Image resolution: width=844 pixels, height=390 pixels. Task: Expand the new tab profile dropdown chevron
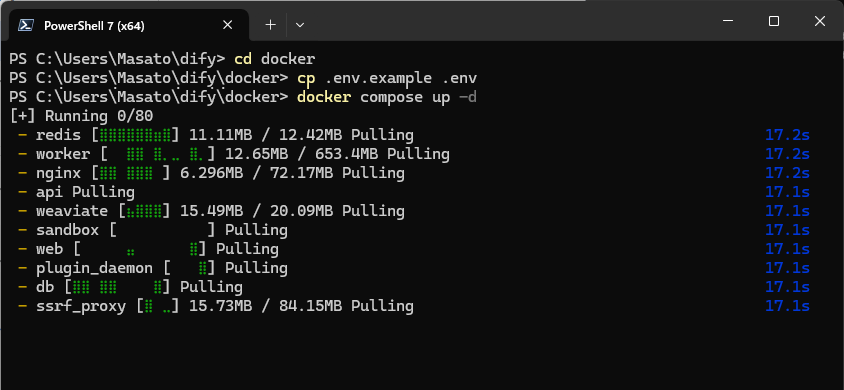[x=300, y=25]
